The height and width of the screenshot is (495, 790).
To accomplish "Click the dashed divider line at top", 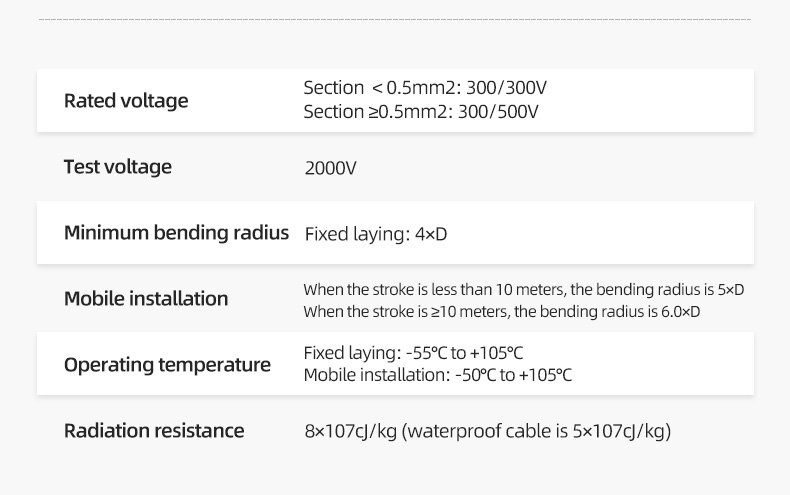I will pos(395,19).
